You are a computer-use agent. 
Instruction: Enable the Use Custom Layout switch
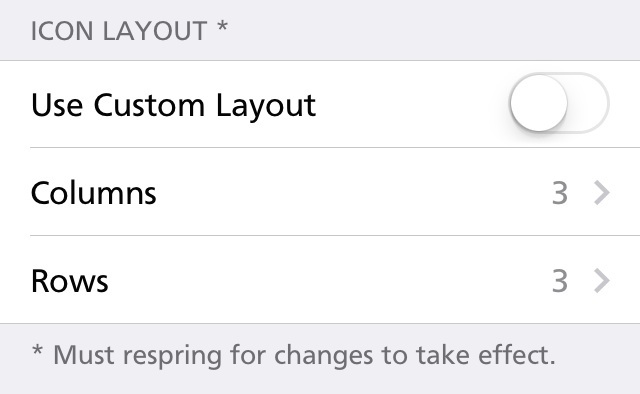click(559, 103)
